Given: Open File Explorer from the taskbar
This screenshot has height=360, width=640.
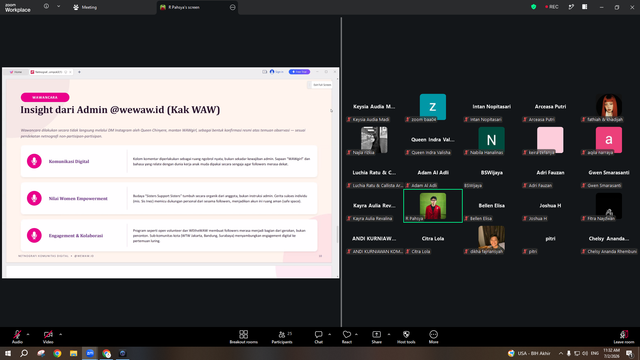Looking at the screenshot, I should pos(73,353).
